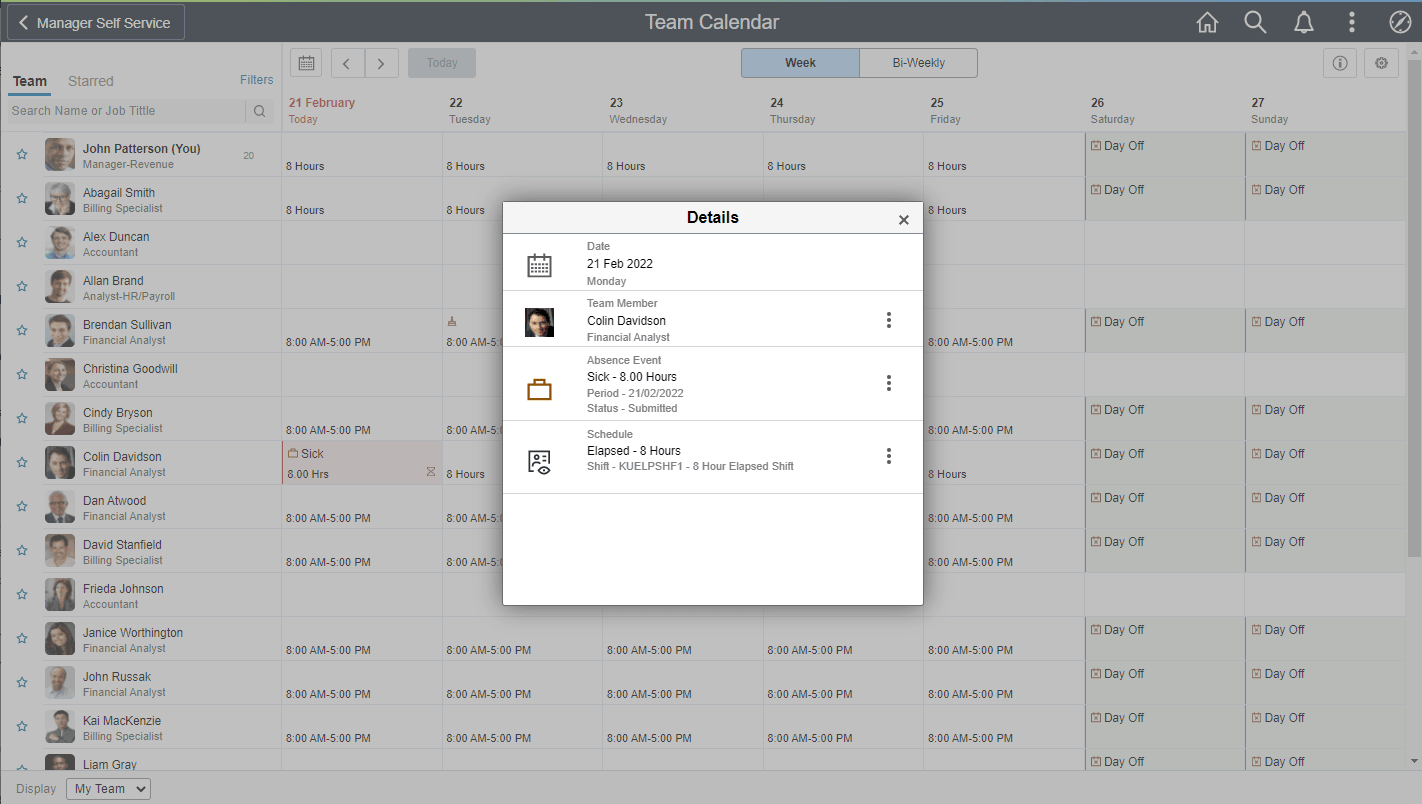This screenshot has height=804, width=1422.
Task: Open the Display team selector dropdown
Action: 107,788
